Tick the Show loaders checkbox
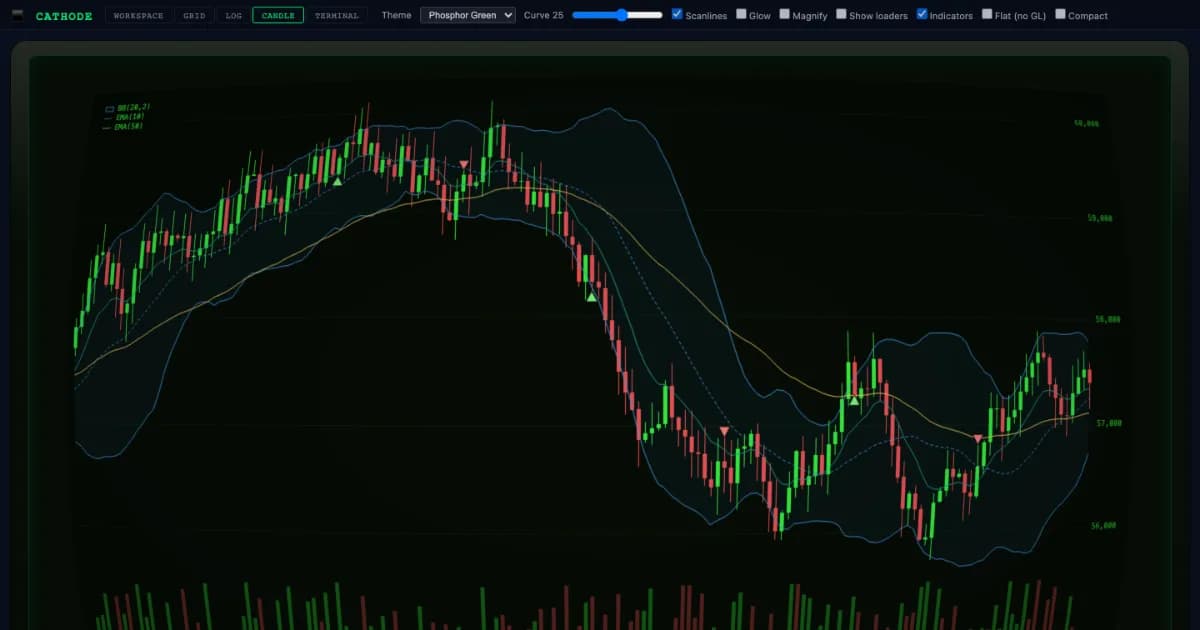This screenshot has height=630, width=1200. 841,14
